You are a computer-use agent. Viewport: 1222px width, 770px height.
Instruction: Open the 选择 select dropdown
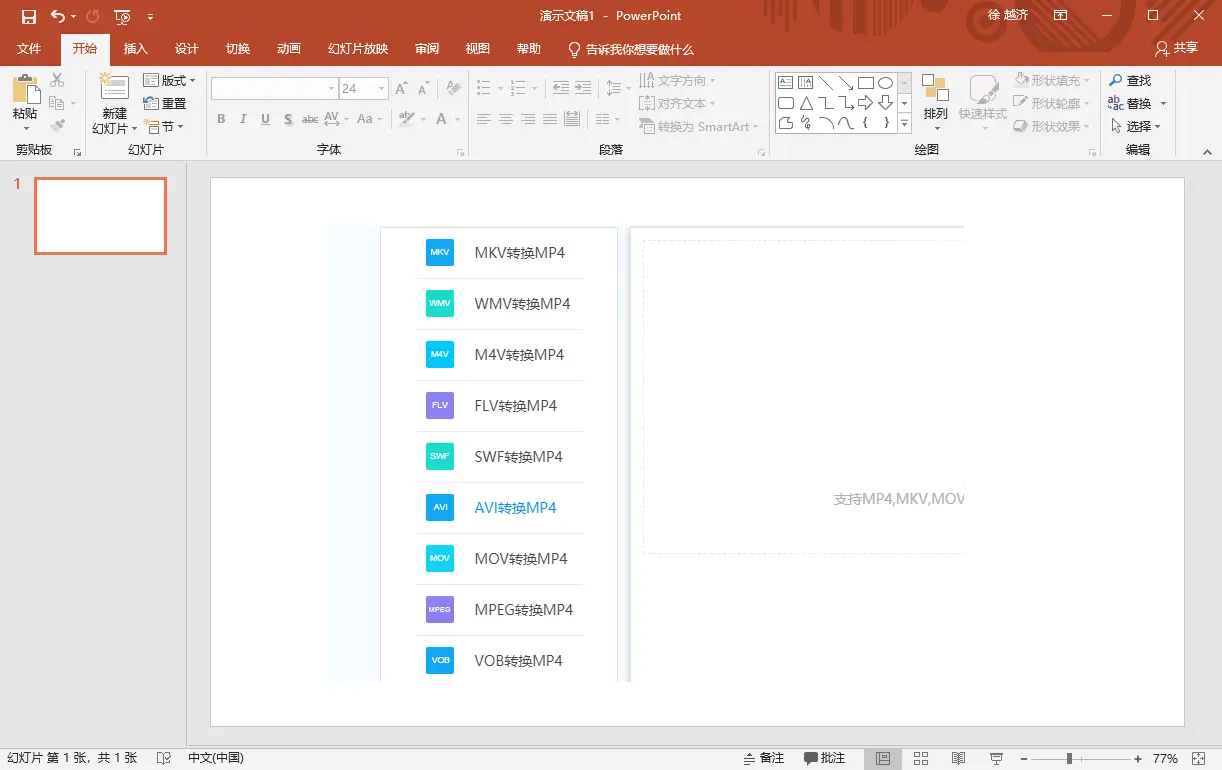(1135, 126)
